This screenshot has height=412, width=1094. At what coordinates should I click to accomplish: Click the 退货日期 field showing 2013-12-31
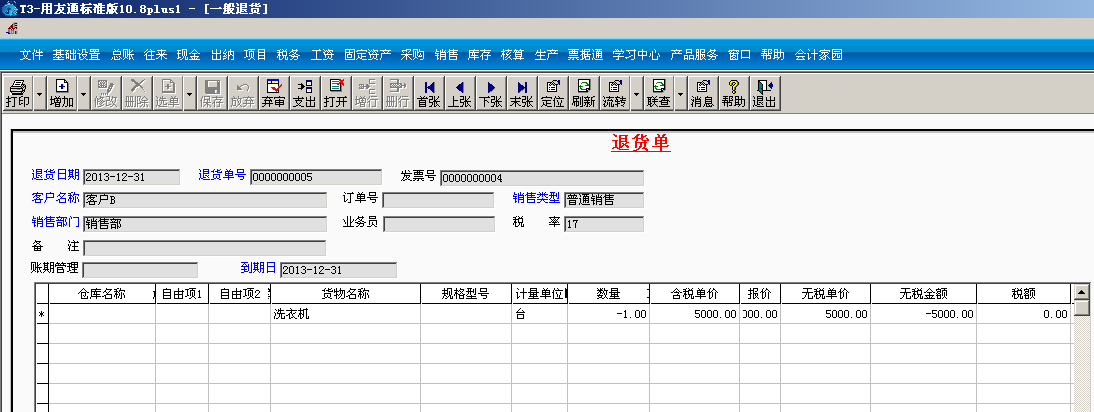pos(131,177)
